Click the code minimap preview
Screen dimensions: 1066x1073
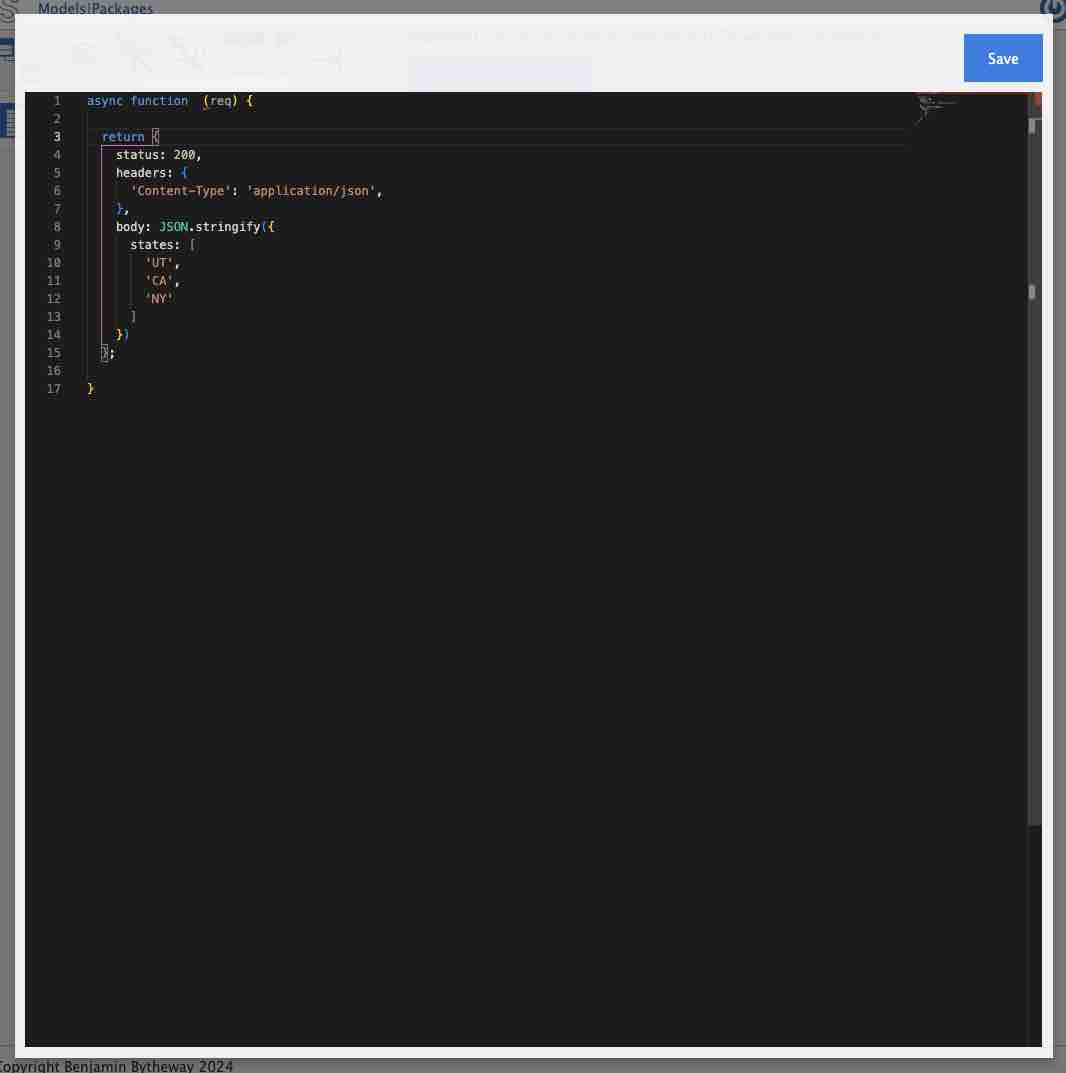click(x=936, y=107)
